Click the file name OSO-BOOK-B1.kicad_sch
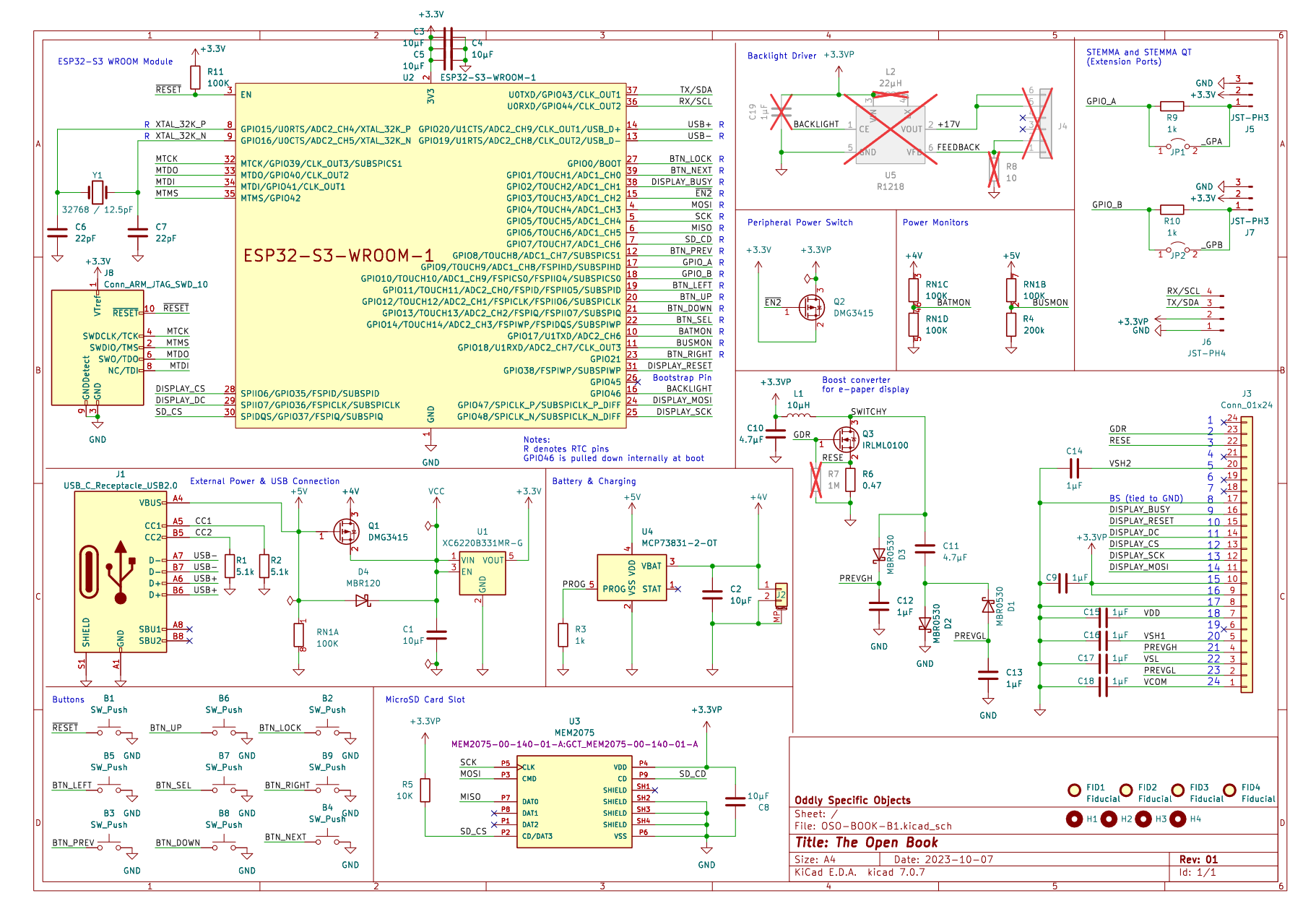Image resolution: width=1316 pixels, height=914 pixels. click(x=886, y=826)
